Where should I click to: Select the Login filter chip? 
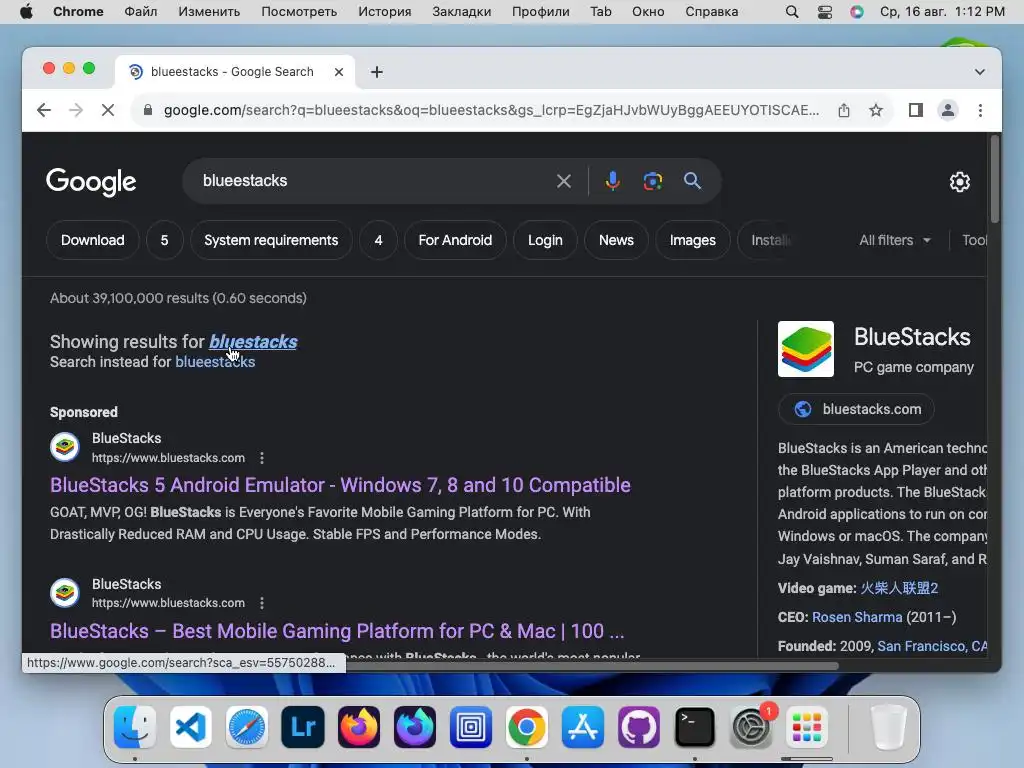tap(545, 240)
